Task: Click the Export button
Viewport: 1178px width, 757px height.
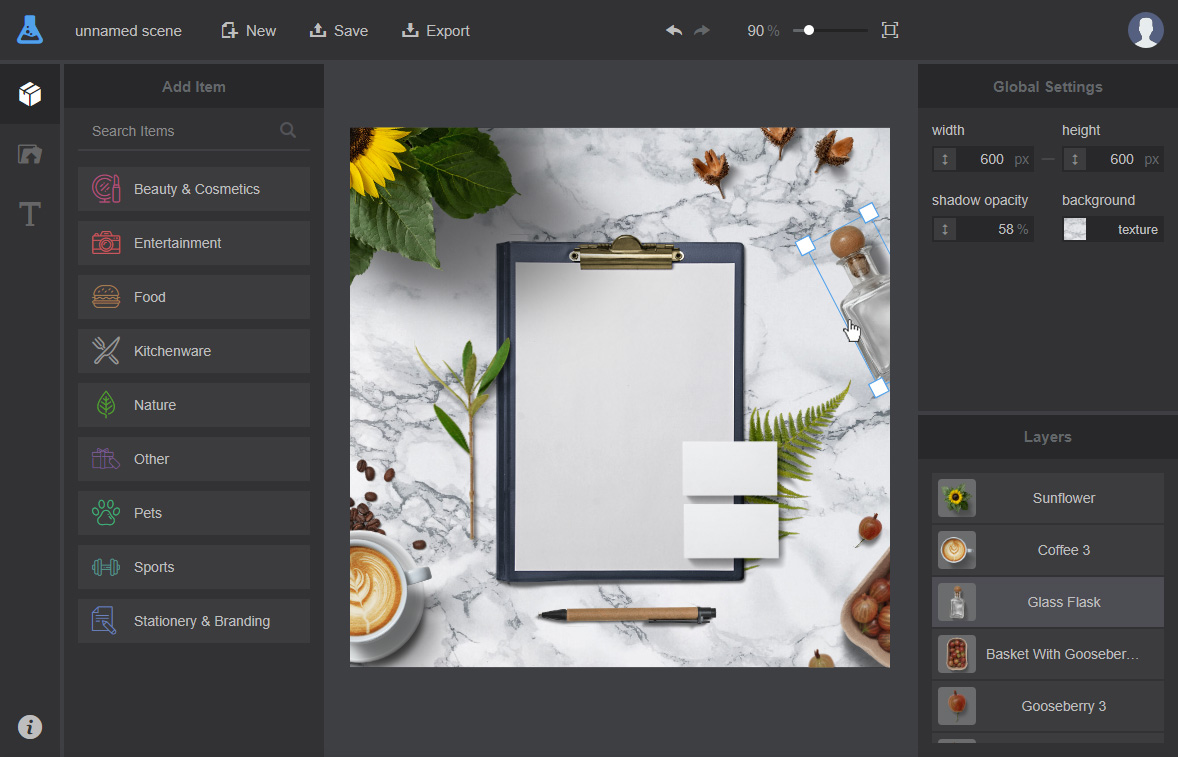Action: (x=436, y=31)
